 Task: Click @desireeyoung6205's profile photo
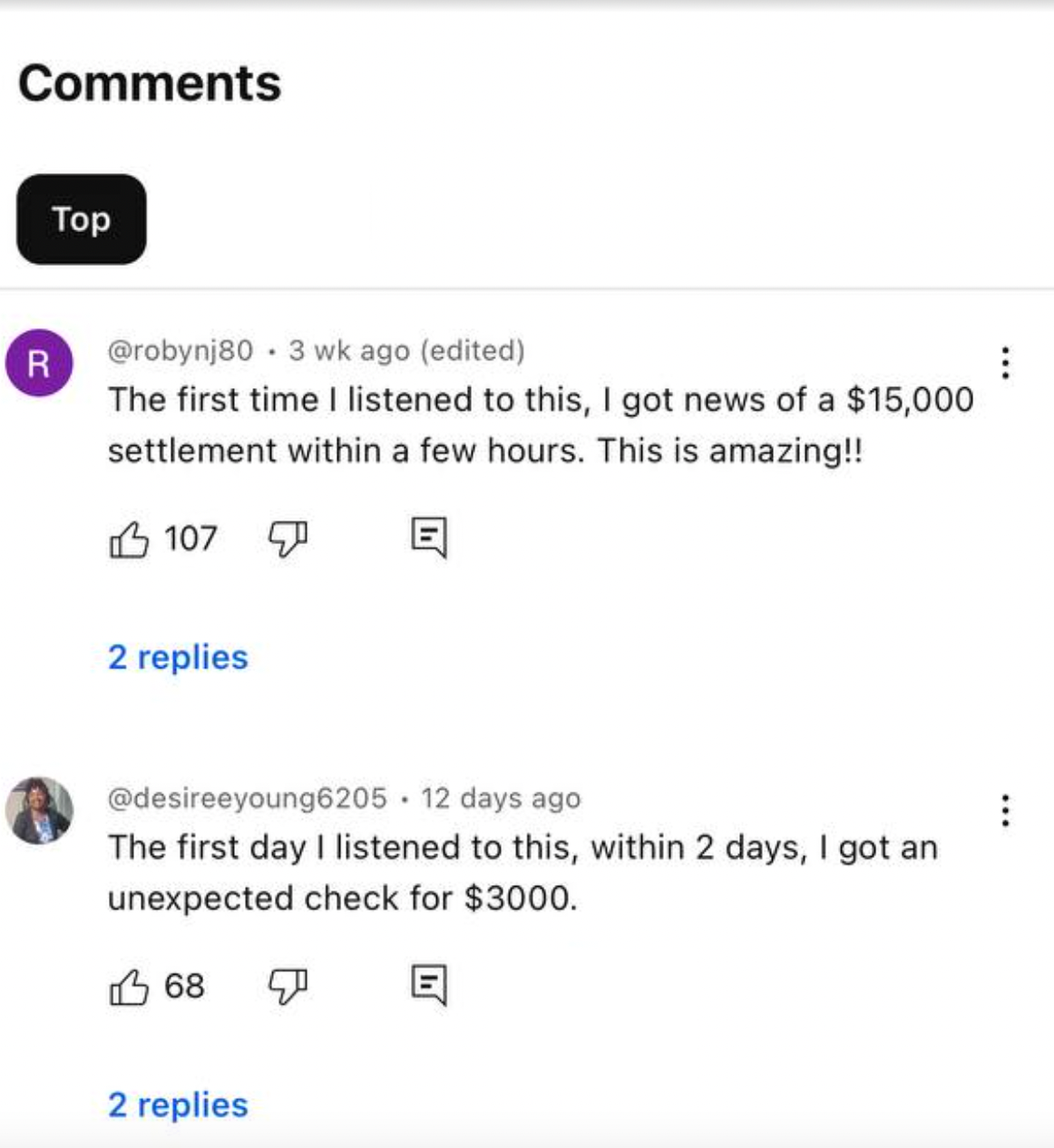(x=39, y=811)
